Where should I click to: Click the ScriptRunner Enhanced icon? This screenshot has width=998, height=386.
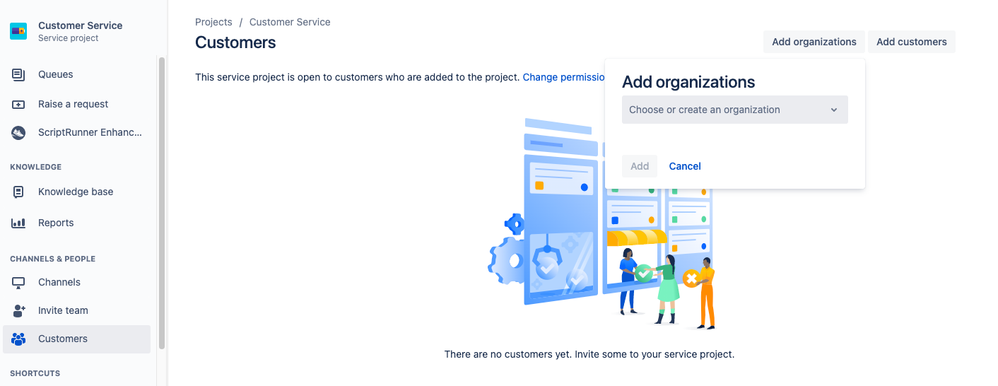click(18, 133)
